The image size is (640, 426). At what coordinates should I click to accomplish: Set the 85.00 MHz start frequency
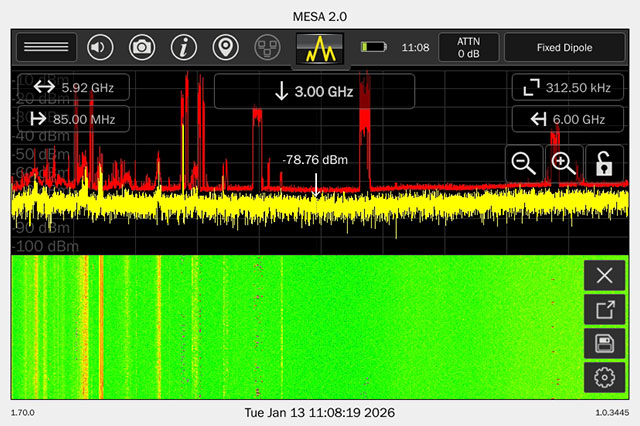(72, 121)
